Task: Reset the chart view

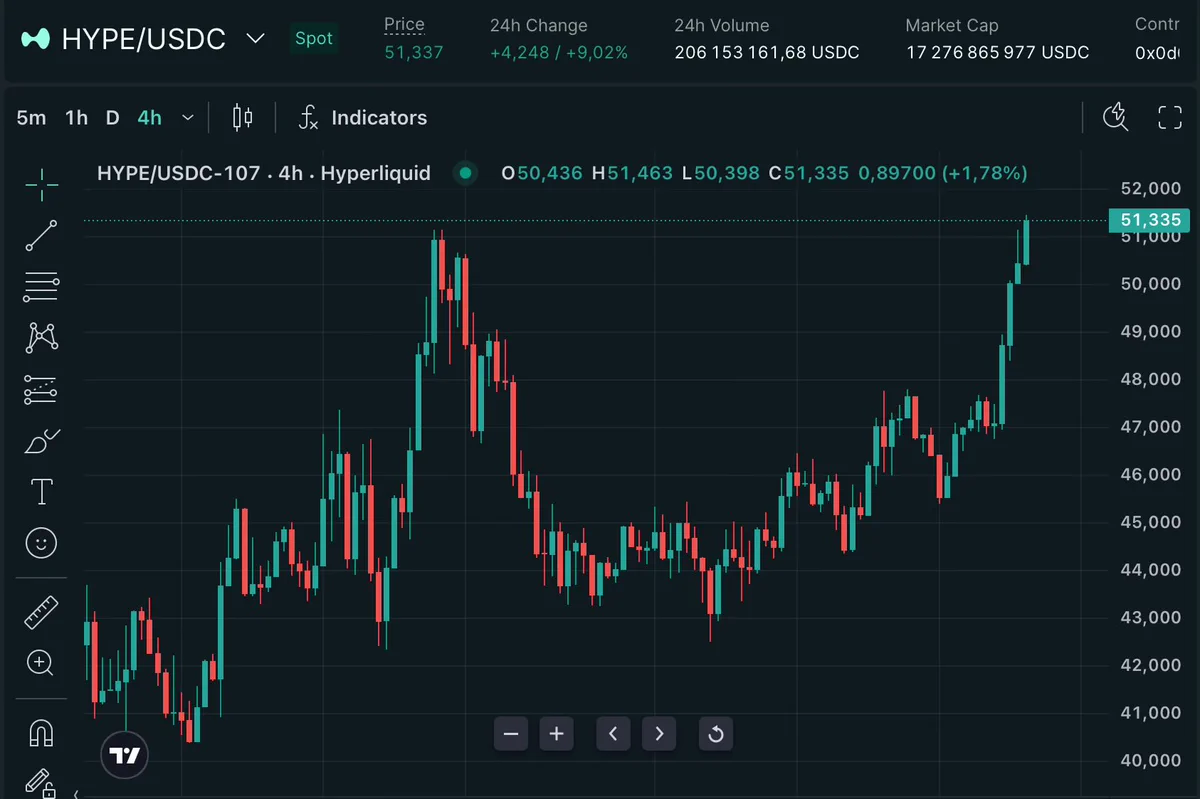Action: click(x=716, y=734)
